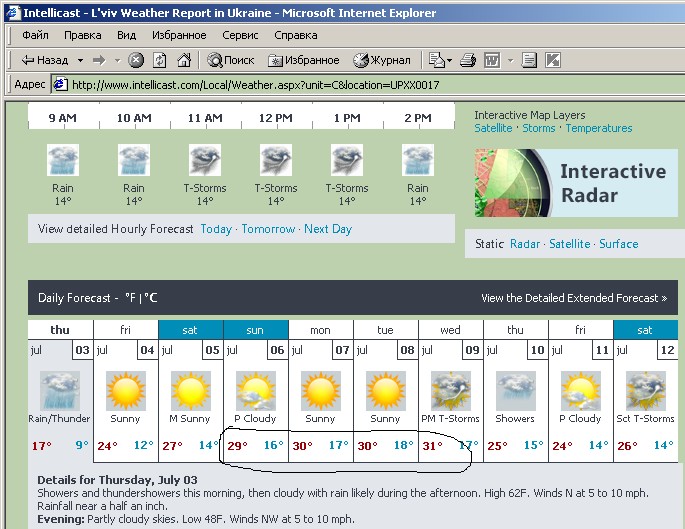Switch daily forecast to °F
This screenshot has width=685, height=529.
(130, 297)
